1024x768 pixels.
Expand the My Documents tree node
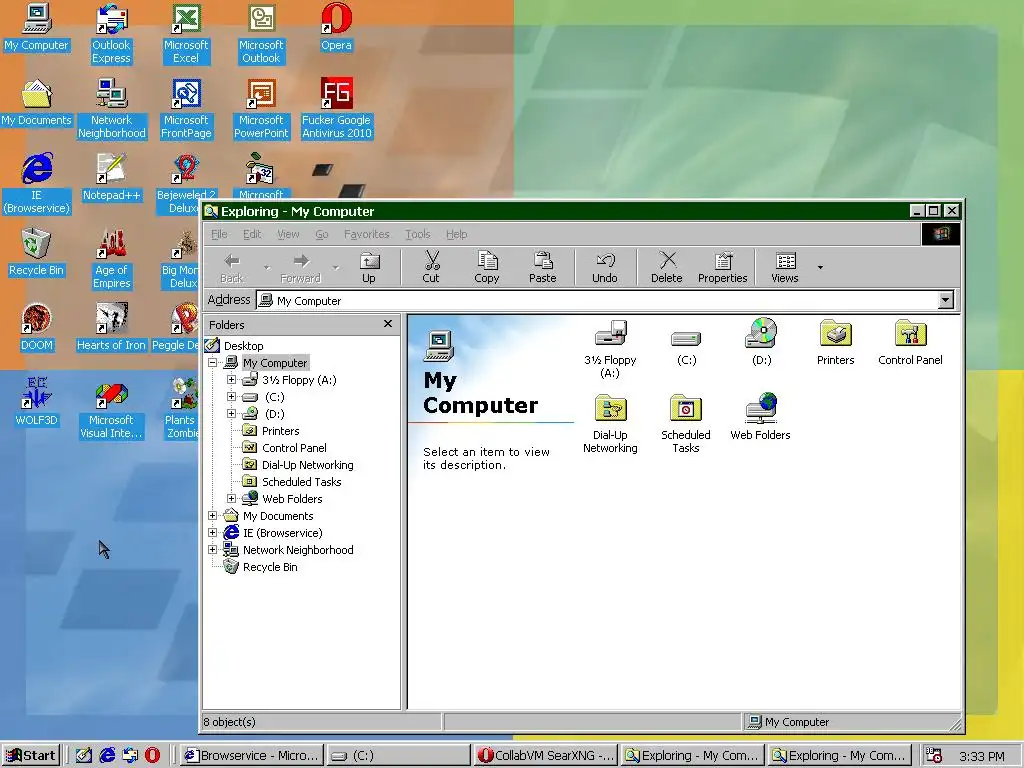213,515
